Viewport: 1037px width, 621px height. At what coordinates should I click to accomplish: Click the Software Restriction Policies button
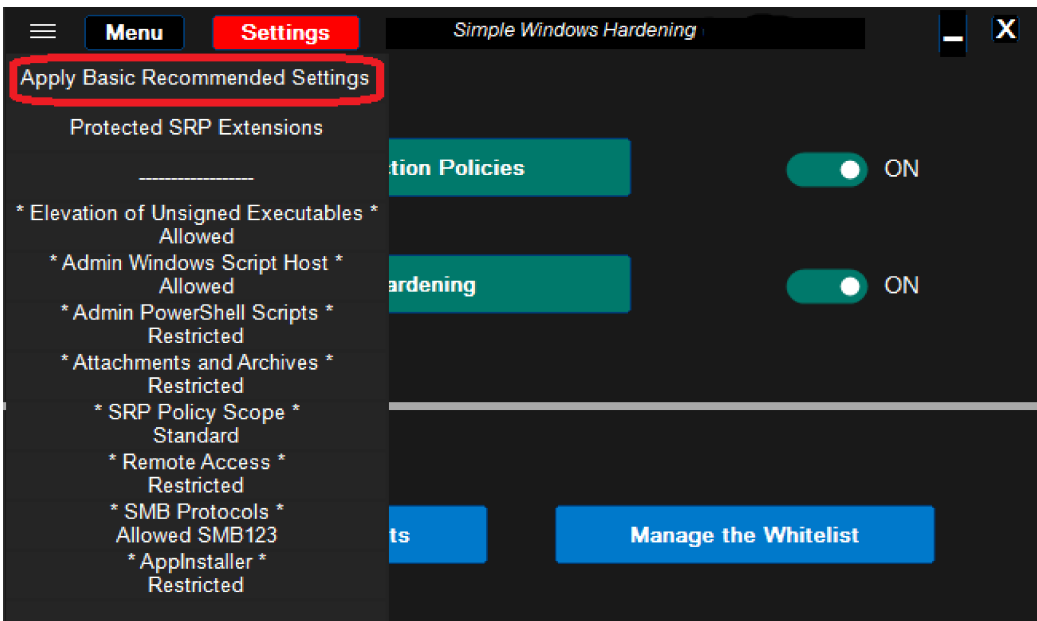coord(508,168)
